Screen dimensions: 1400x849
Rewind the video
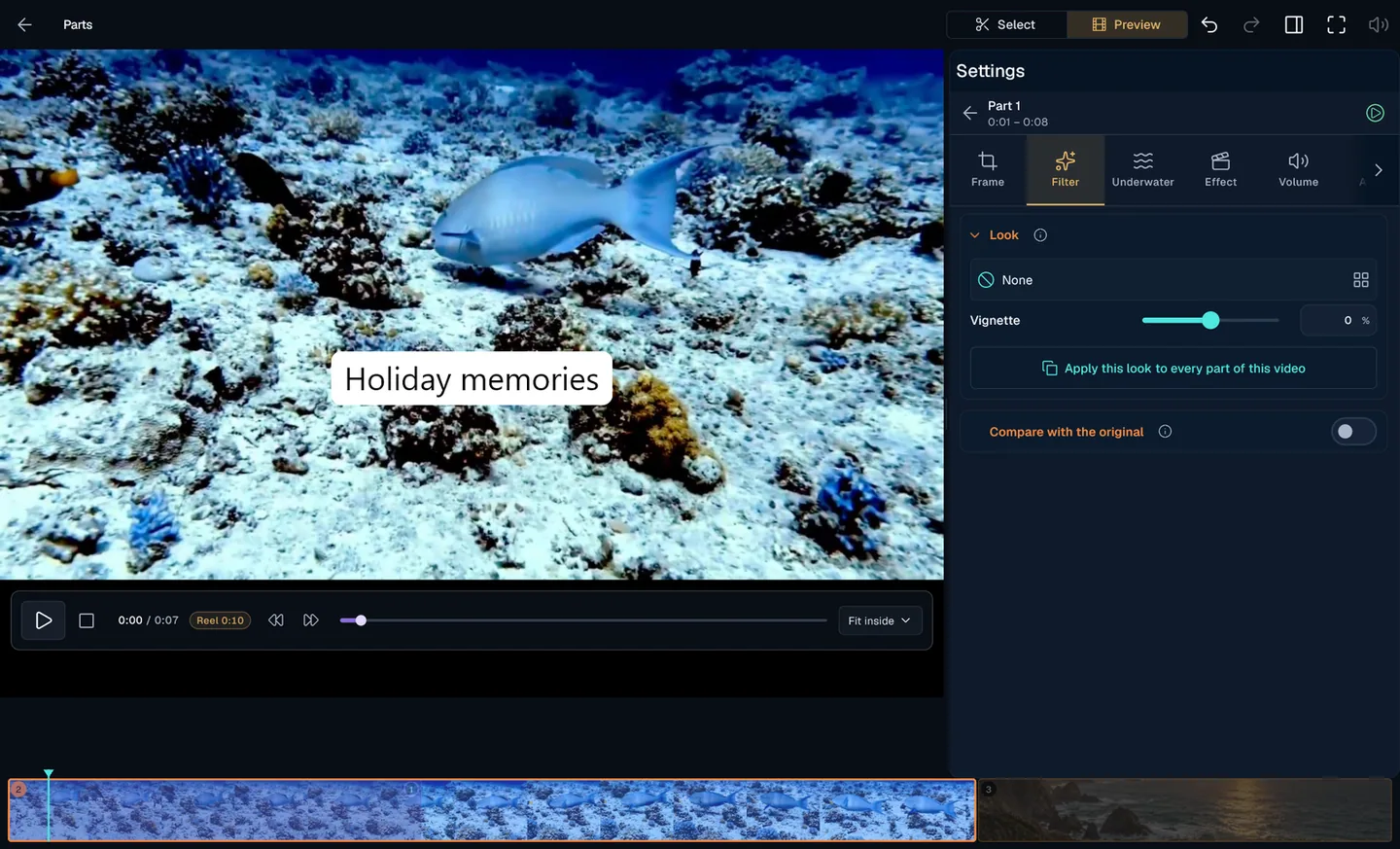click(276, 620)
